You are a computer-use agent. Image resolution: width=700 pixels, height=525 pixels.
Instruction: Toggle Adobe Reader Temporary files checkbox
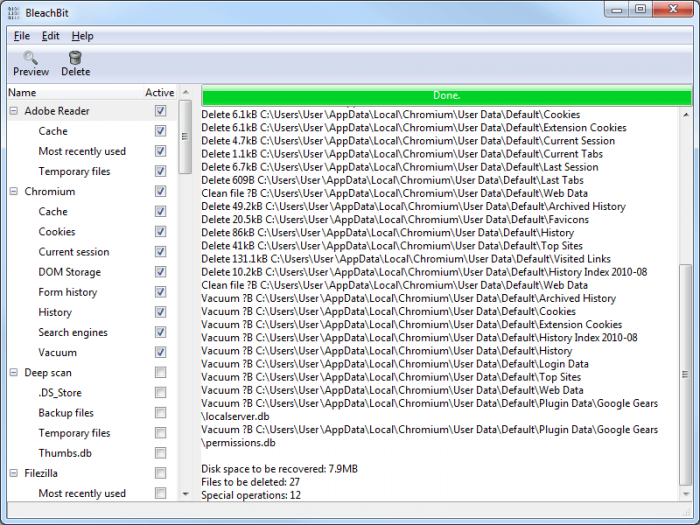click(160, 171)
